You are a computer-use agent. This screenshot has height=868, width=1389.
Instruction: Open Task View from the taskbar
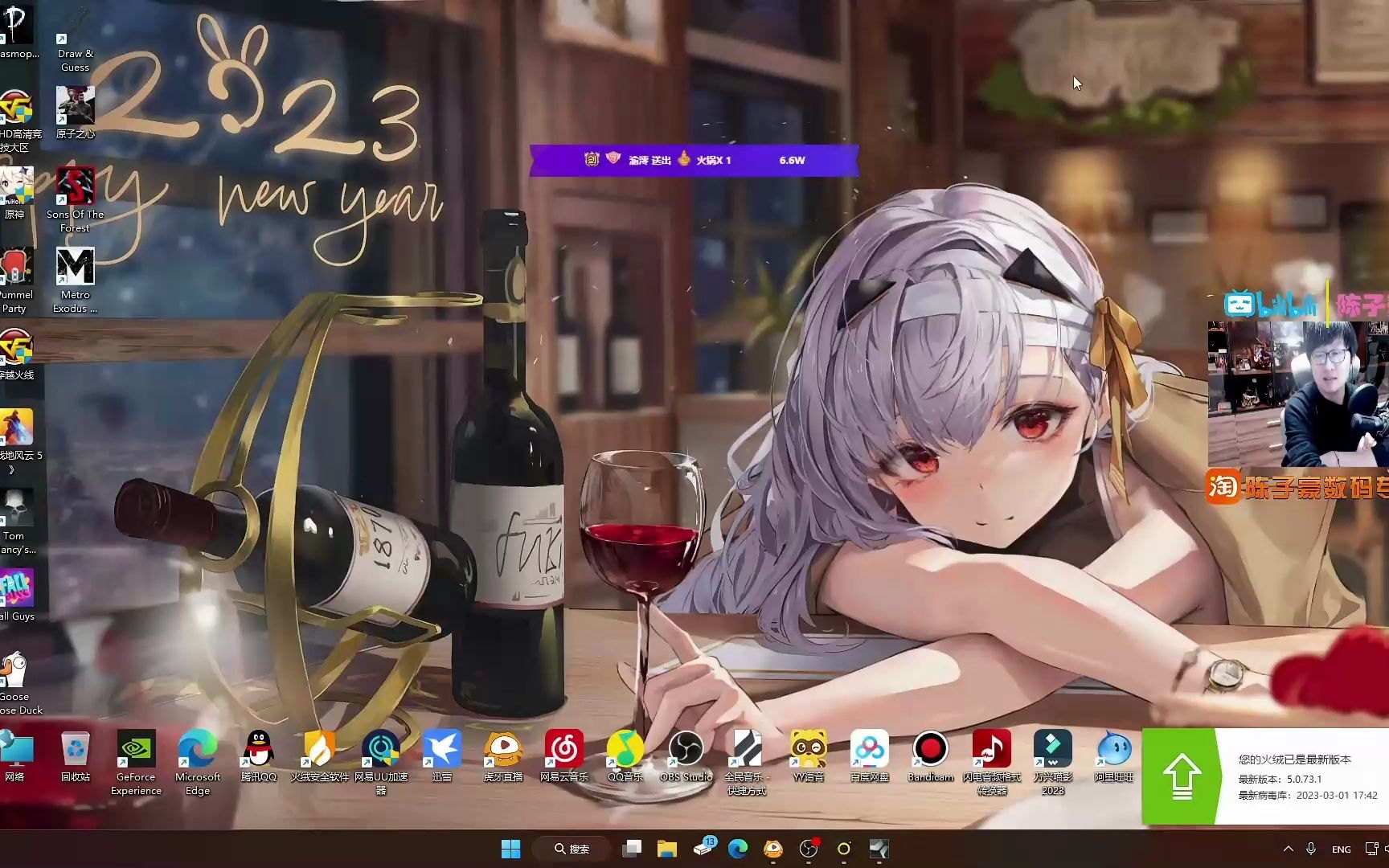tap(632, 849)
